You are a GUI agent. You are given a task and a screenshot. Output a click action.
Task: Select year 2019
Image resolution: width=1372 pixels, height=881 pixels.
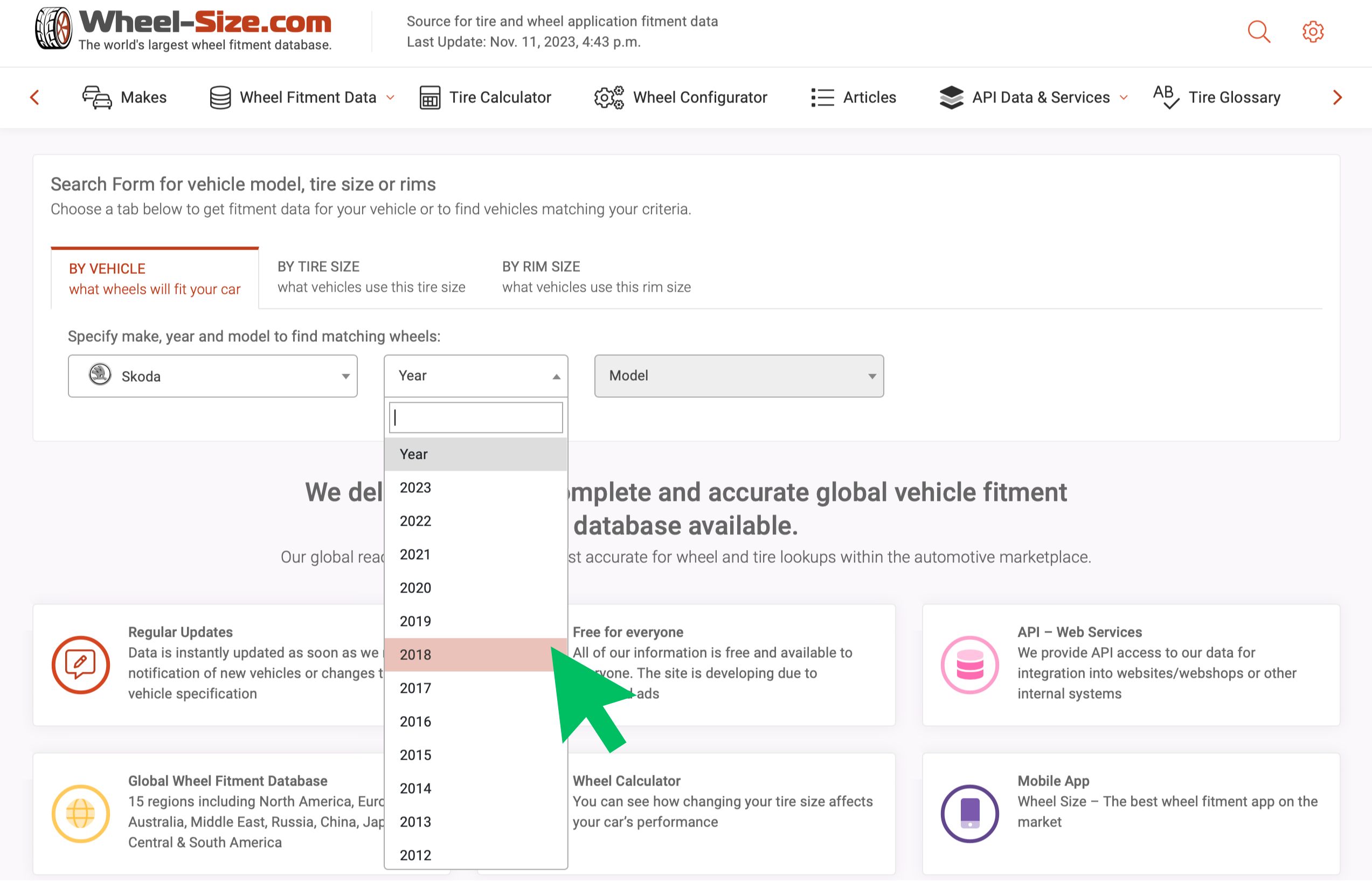click(x=476, y=621)
